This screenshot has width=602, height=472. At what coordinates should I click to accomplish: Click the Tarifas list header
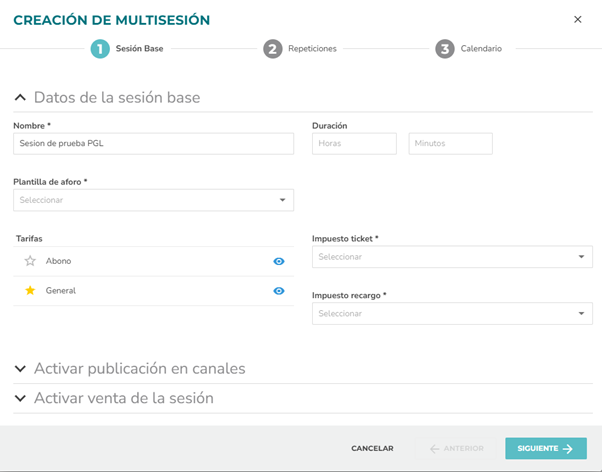click(29, 238)
